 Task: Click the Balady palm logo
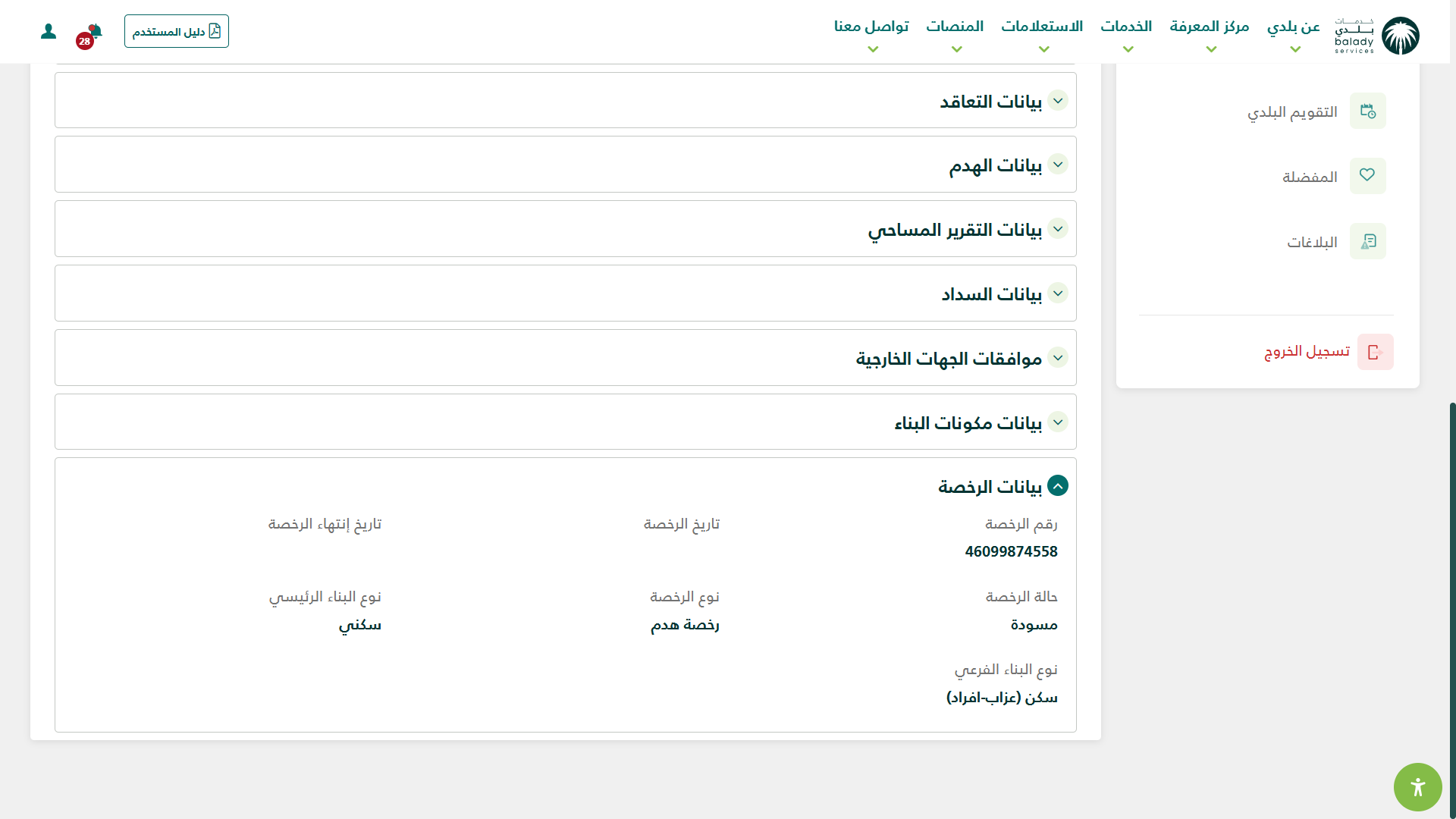1400,36
